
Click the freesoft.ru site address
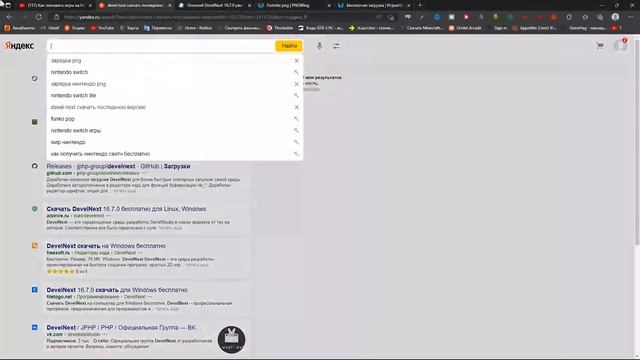coord(58,253)
